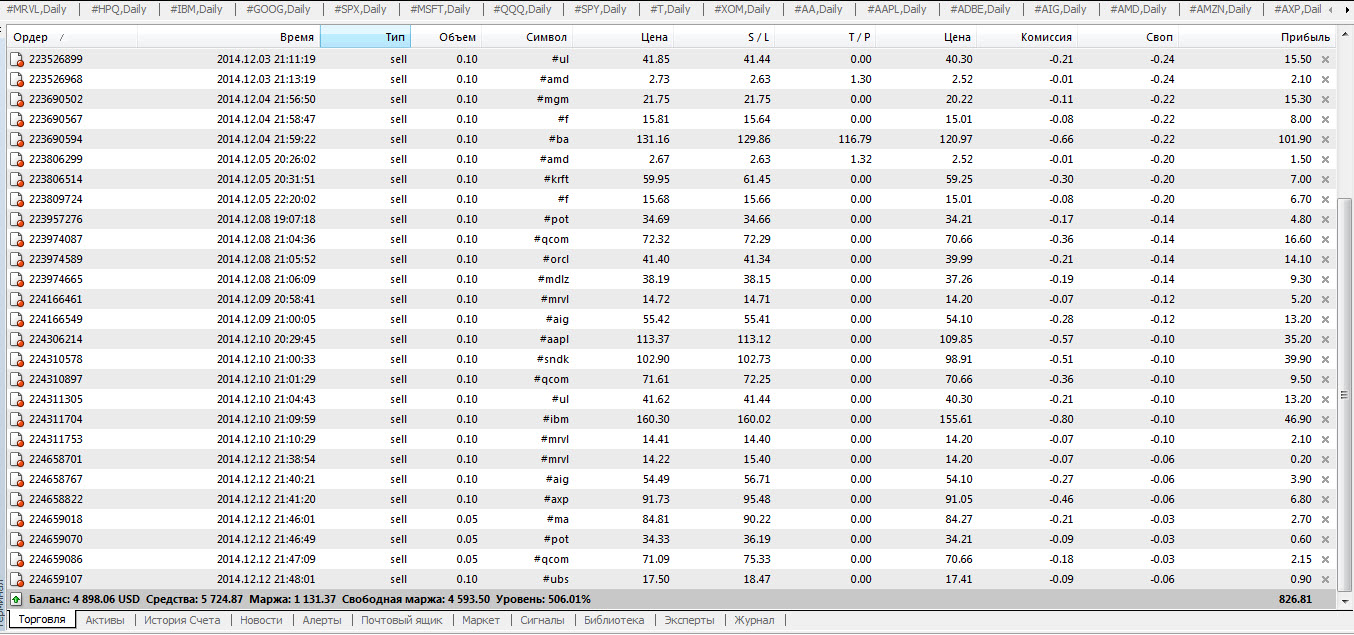Click the order icon beside 223806299

coord(16,159)
